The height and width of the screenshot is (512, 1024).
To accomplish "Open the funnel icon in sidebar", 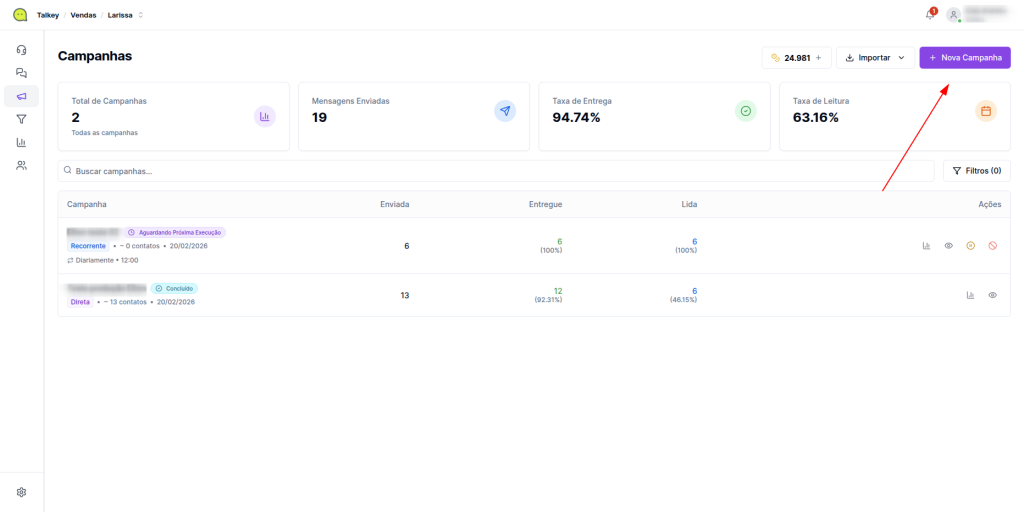I will [21, 119].
